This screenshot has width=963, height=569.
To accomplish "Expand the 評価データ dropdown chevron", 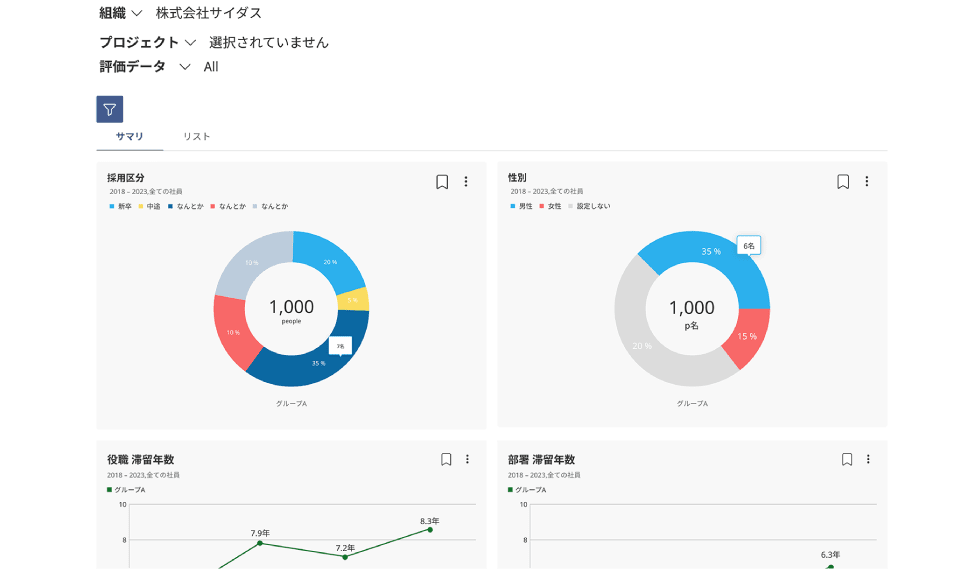I will tap(185, 67).
